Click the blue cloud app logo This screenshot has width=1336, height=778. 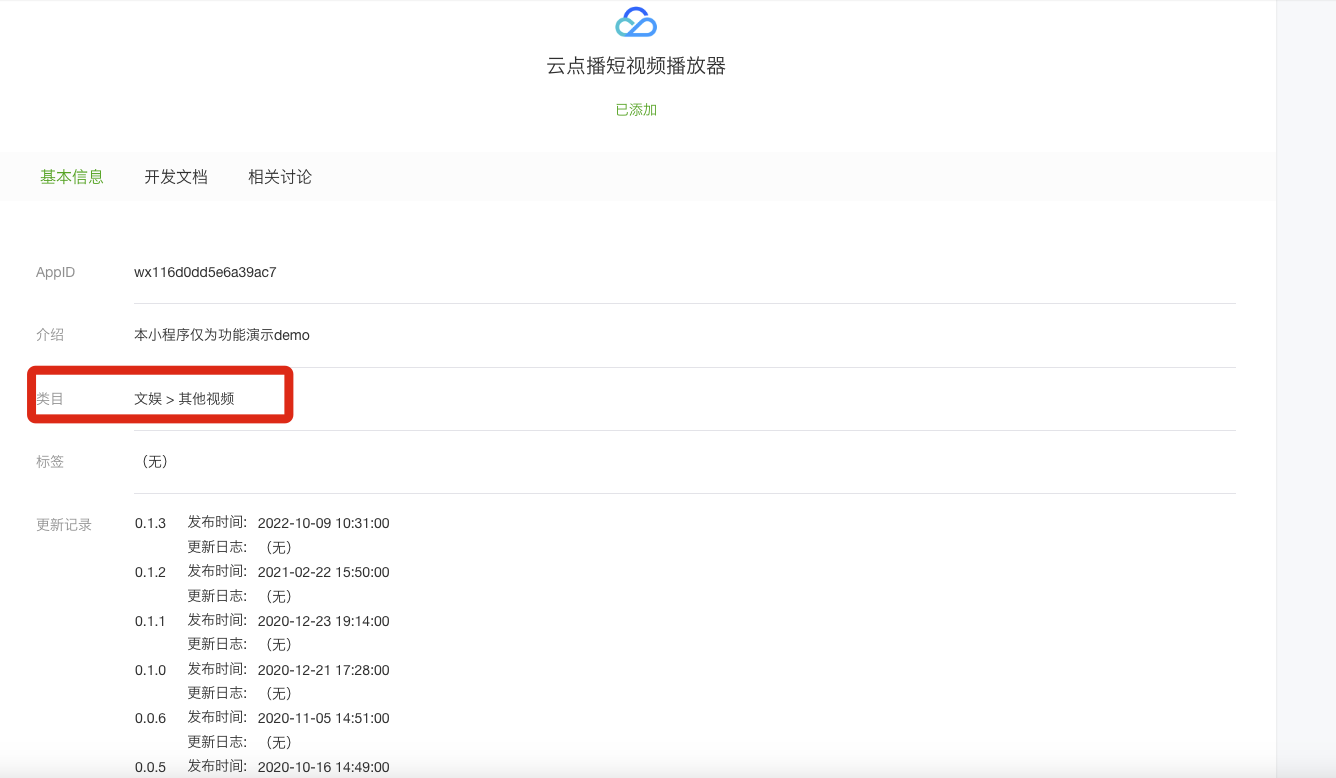click(x=636, y=21)
